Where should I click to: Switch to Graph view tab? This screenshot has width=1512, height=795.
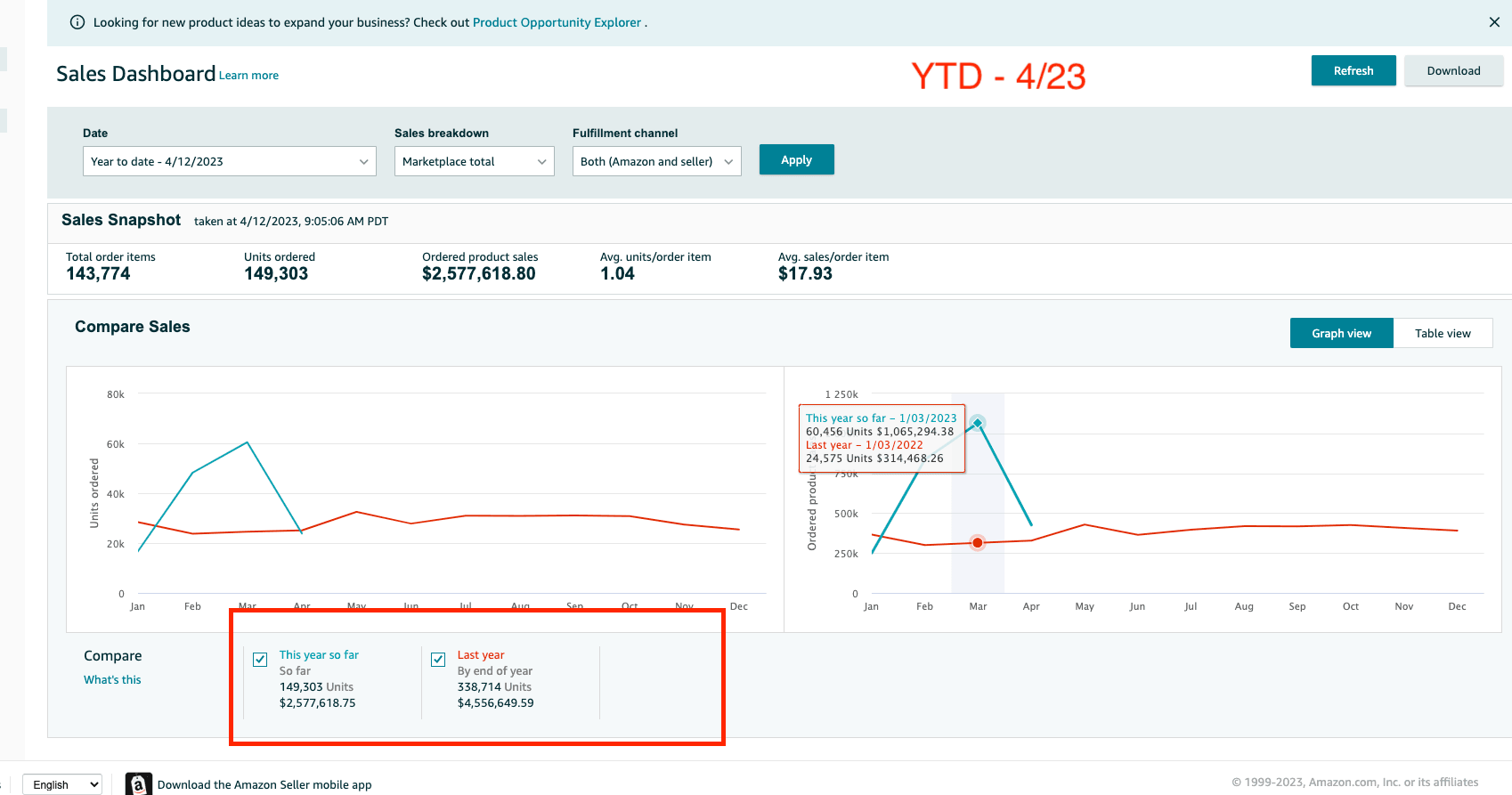pyautogui.click(x=1341, y=333)
